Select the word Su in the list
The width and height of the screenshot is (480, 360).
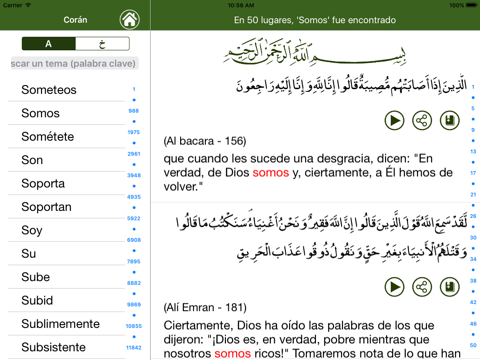(66, 253)
